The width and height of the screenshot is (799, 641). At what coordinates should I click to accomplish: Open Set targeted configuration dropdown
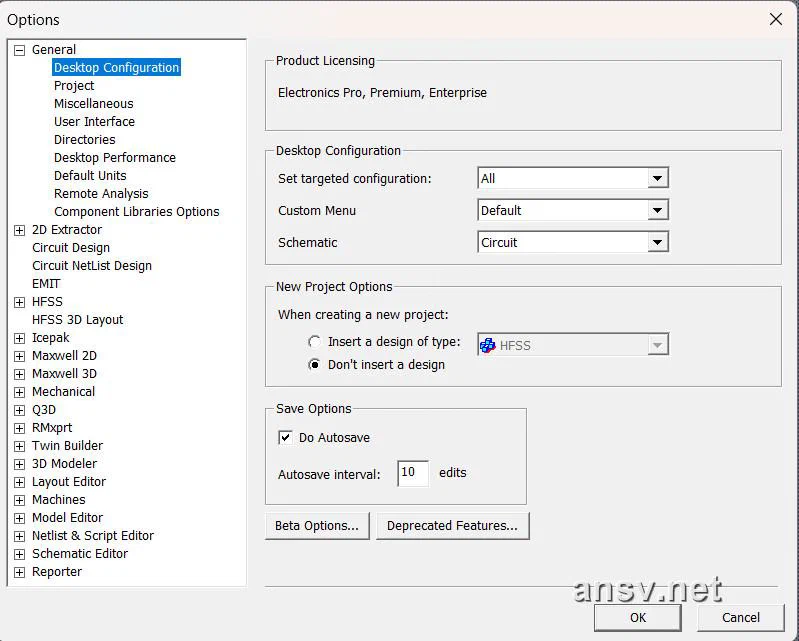tap(657, 178)
